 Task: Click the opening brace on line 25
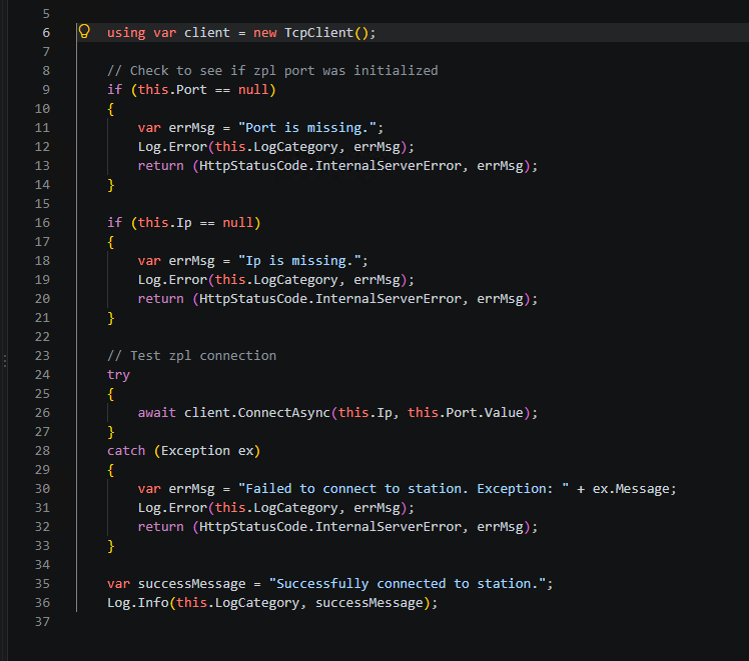(x=111, y=394)
